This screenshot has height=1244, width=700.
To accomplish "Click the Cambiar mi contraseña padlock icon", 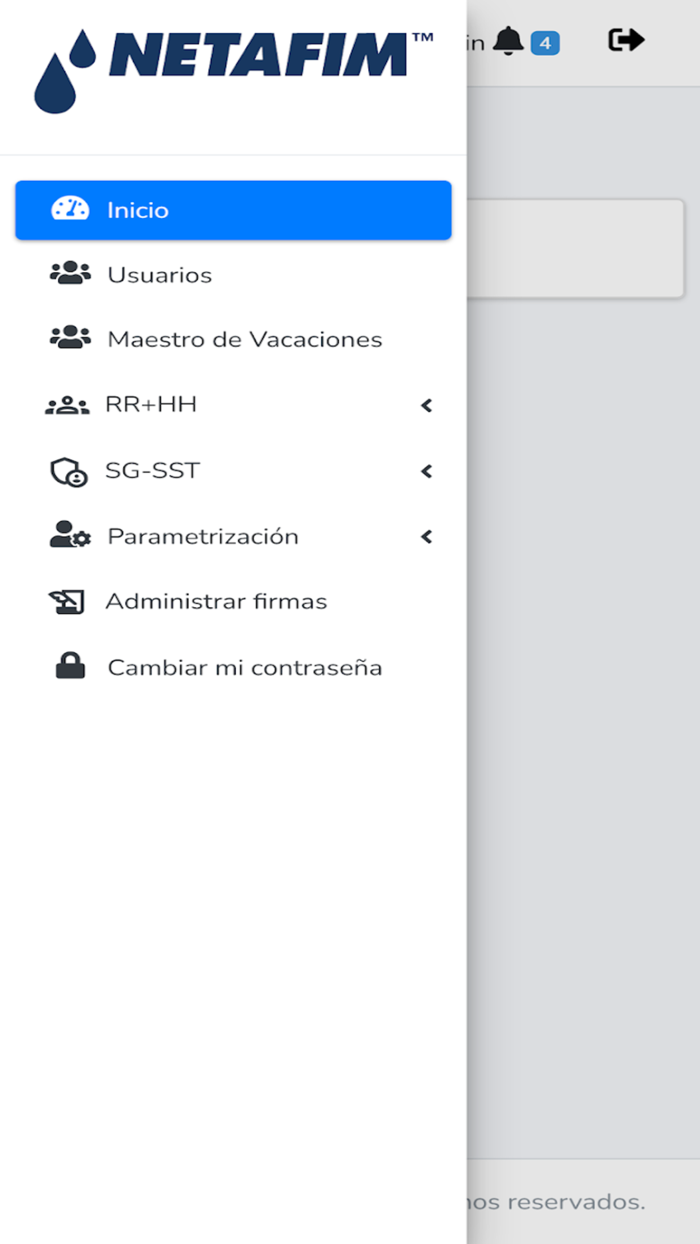I will (x=68, y=666).
